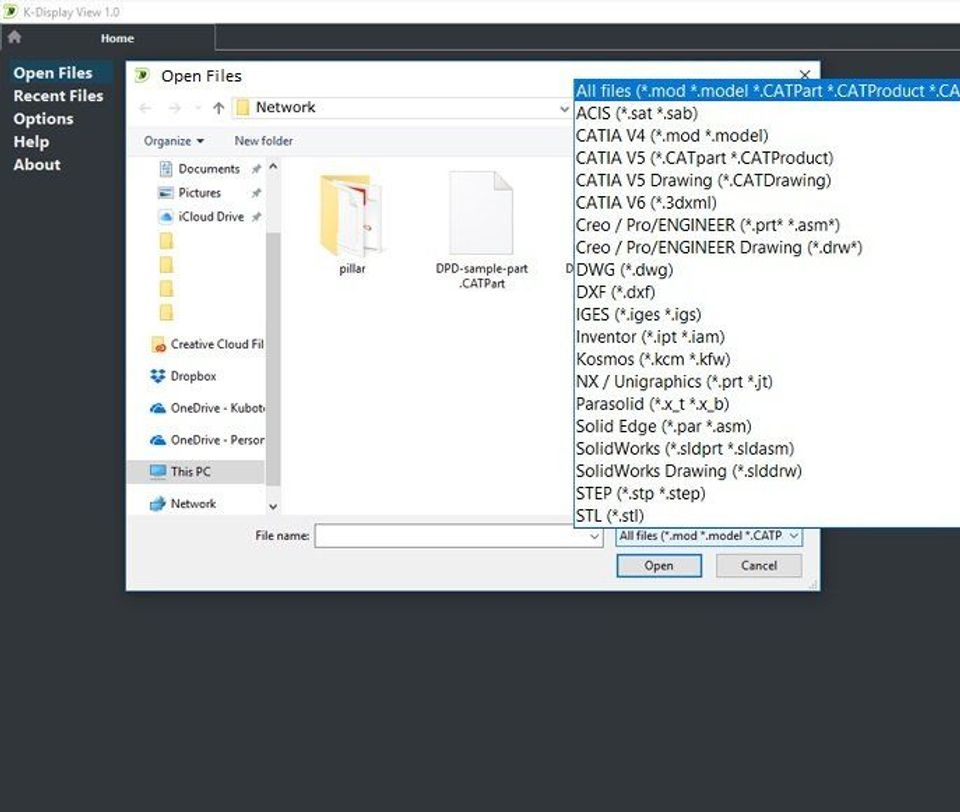Choose DWG (*.dwg) filter
This screenshot has width=960, height=812.
[x=767, y=270]
